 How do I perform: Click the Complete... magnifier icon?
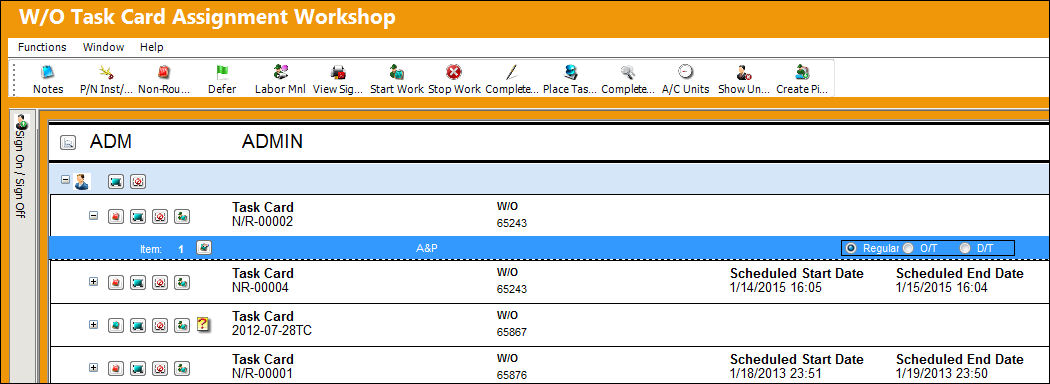coord(627,72)
